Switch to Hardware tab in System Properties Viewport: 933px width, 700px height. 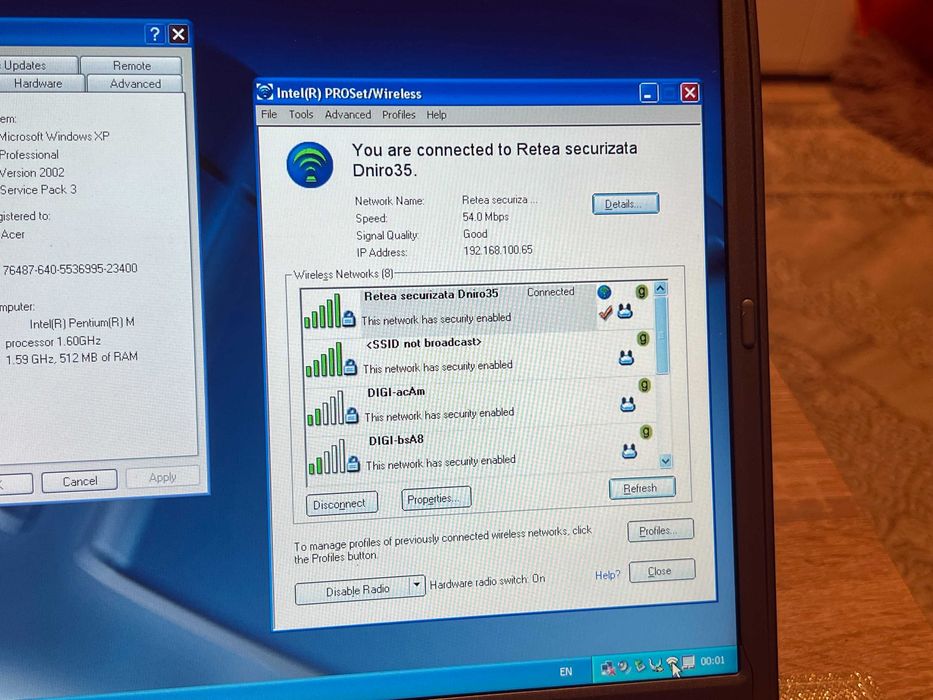[x=39, y=83]
